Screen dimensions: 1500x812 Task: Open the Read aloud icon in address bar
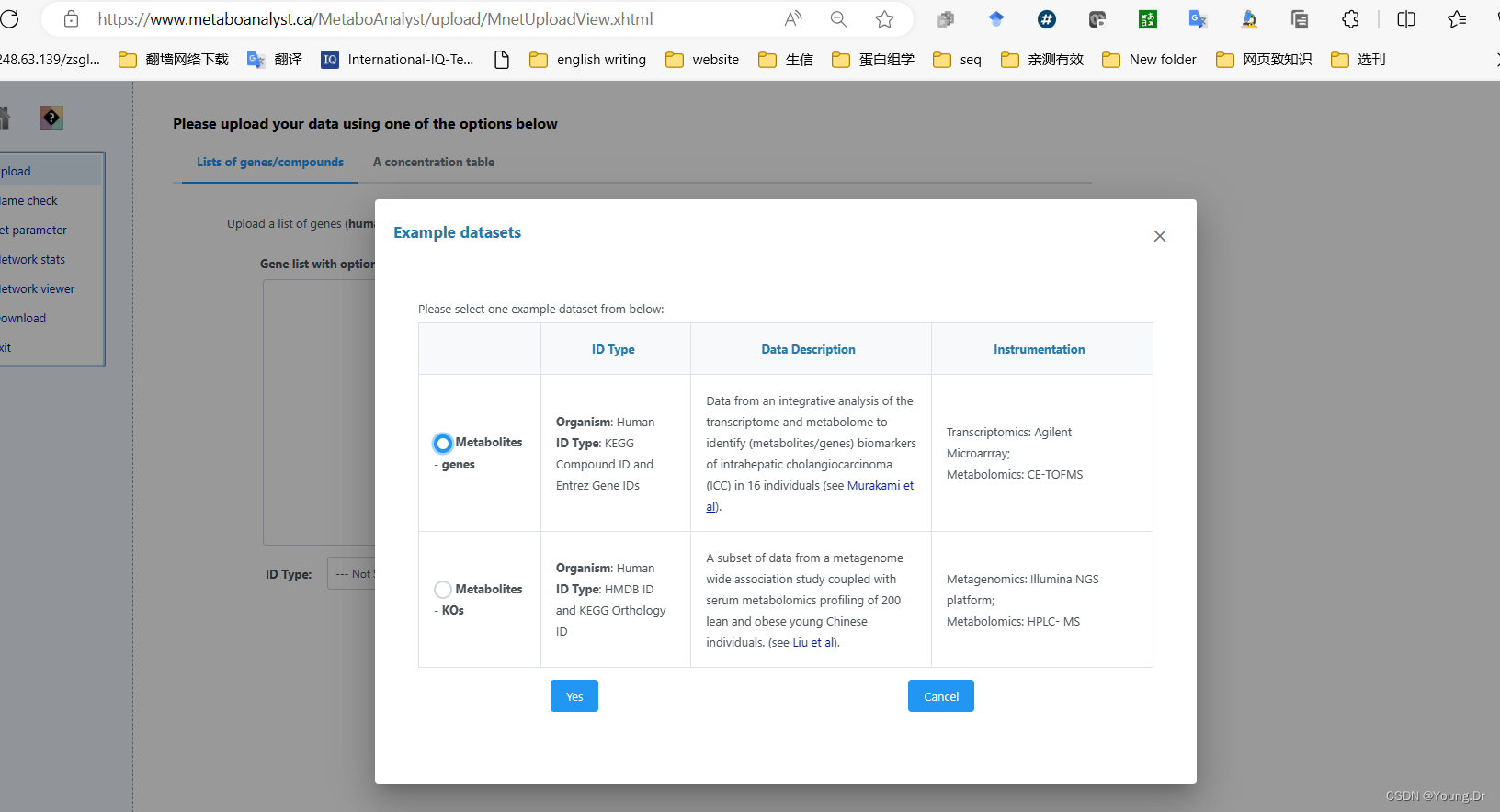pos(793,19)
